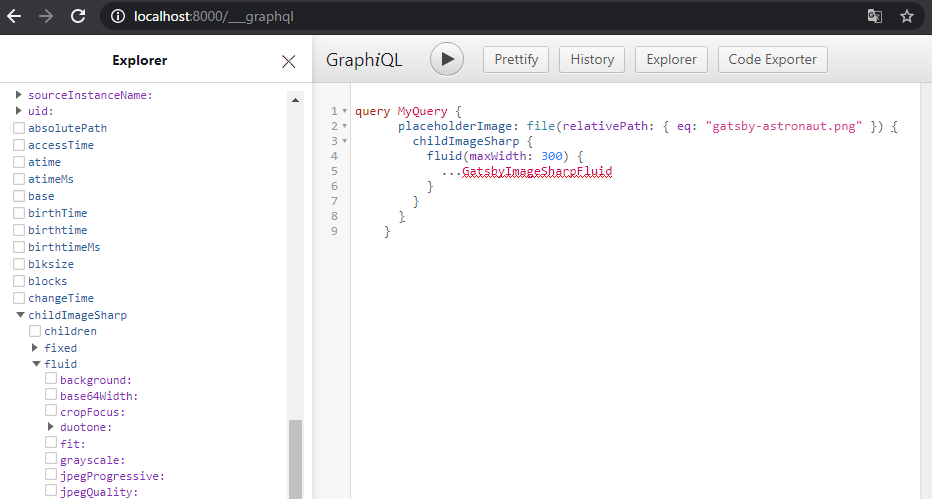Check the lowercase birthtime field
This screenshot has height=499, width=932.
click(x=19, y=230)
